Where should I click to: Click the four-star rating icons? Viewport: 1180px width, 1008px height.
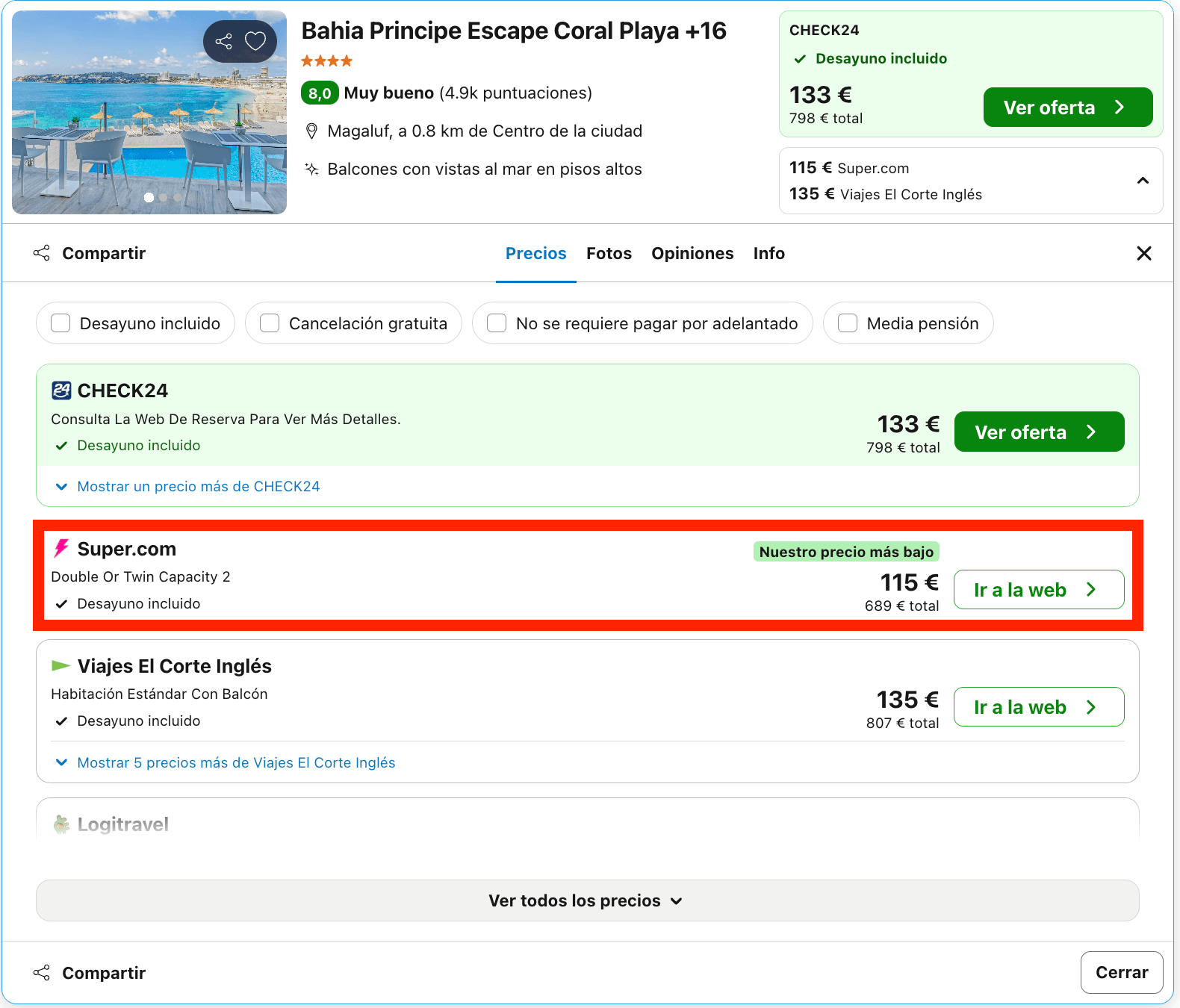click(326, 61)
